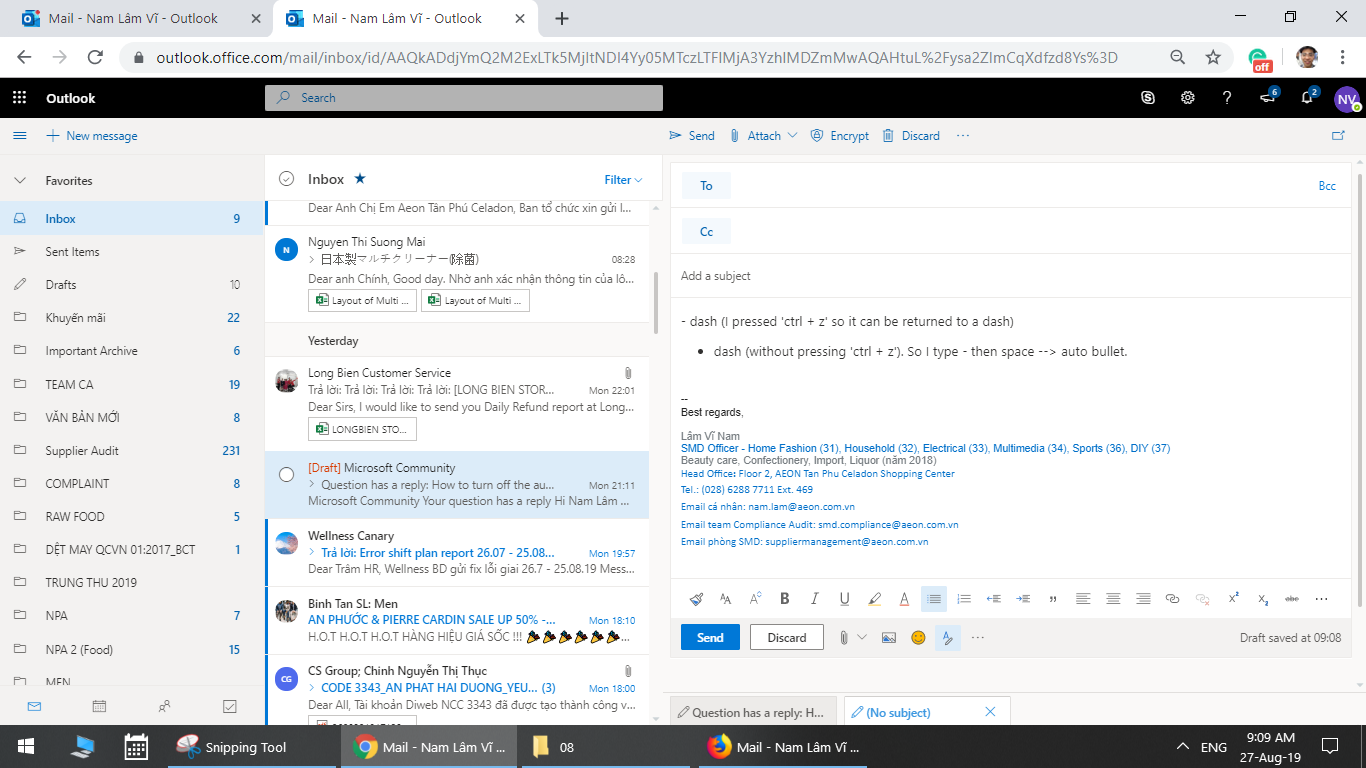Switch to Calendar module icon
Screen dimensions: 1366x768
(99, 706)
